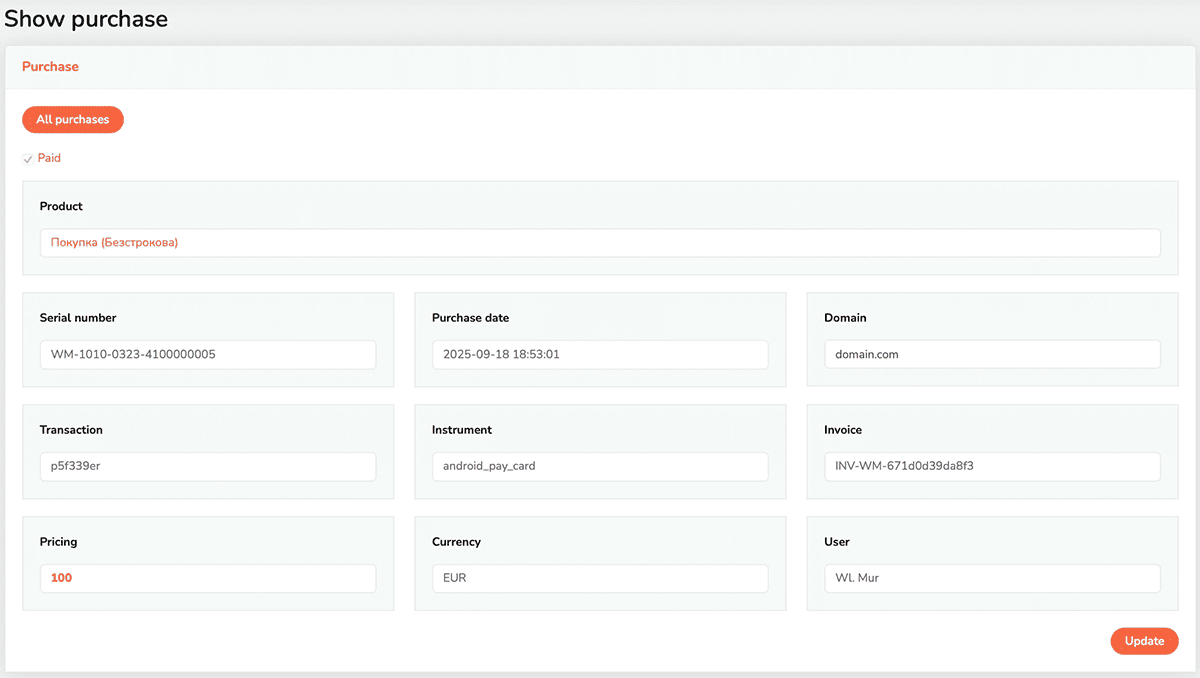Image resolution: width=1200 pixels, height=678 pixels.
Task: Focus the Serial number input field
Action: click(x=208, y=354)
